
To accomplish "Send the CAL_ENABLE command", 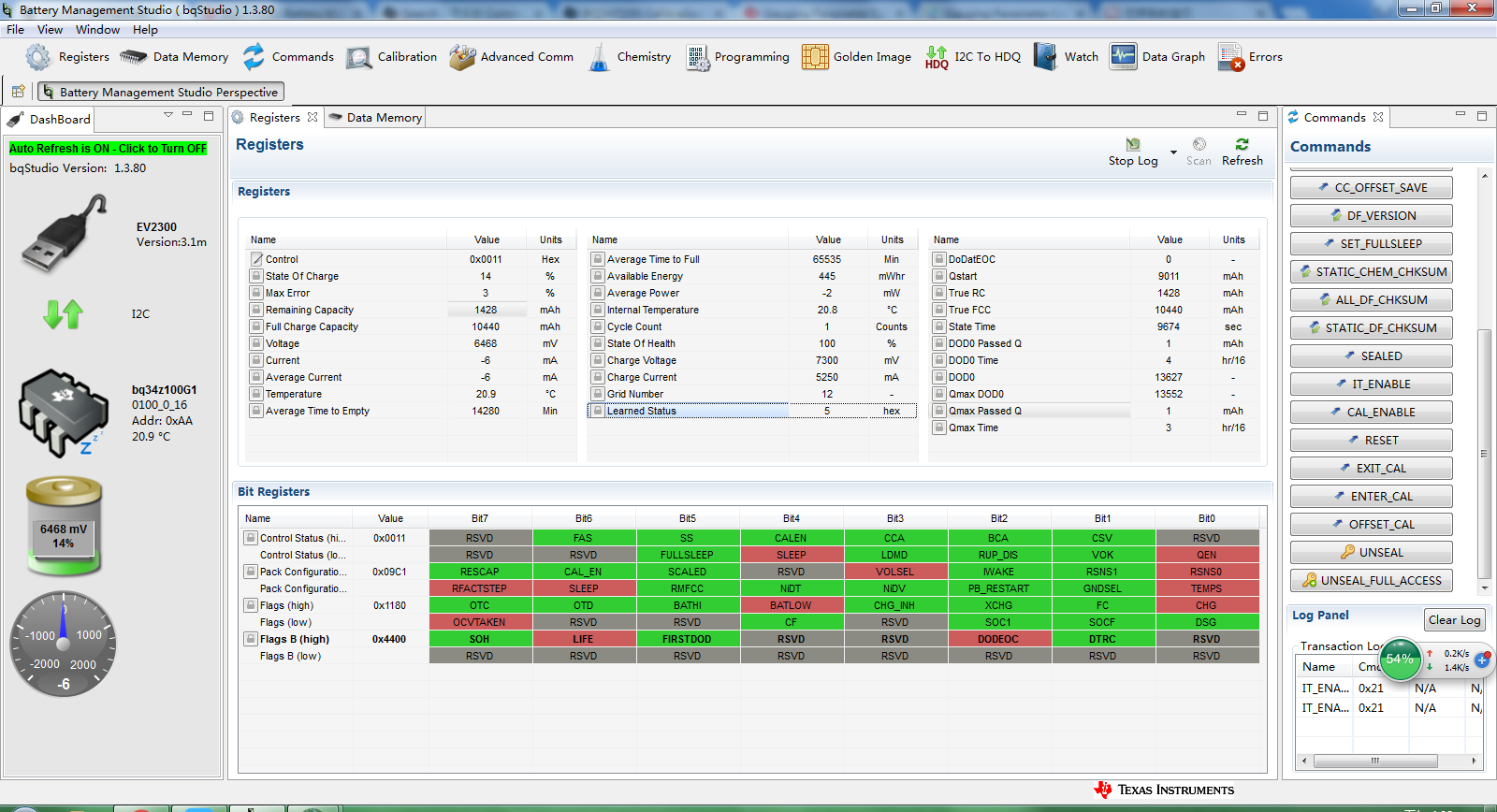I will [1371, 413].
